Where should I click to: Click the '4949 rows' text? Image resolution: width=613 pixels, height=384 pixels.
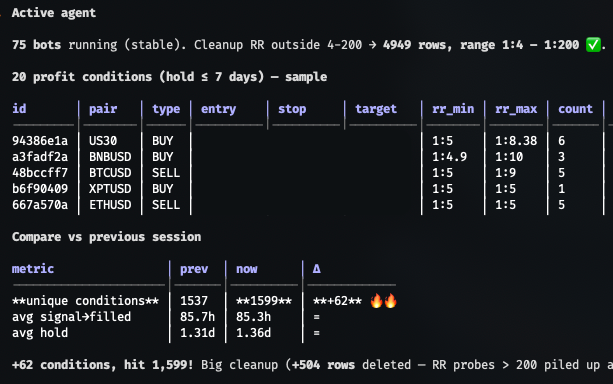(x=415, y=45)
